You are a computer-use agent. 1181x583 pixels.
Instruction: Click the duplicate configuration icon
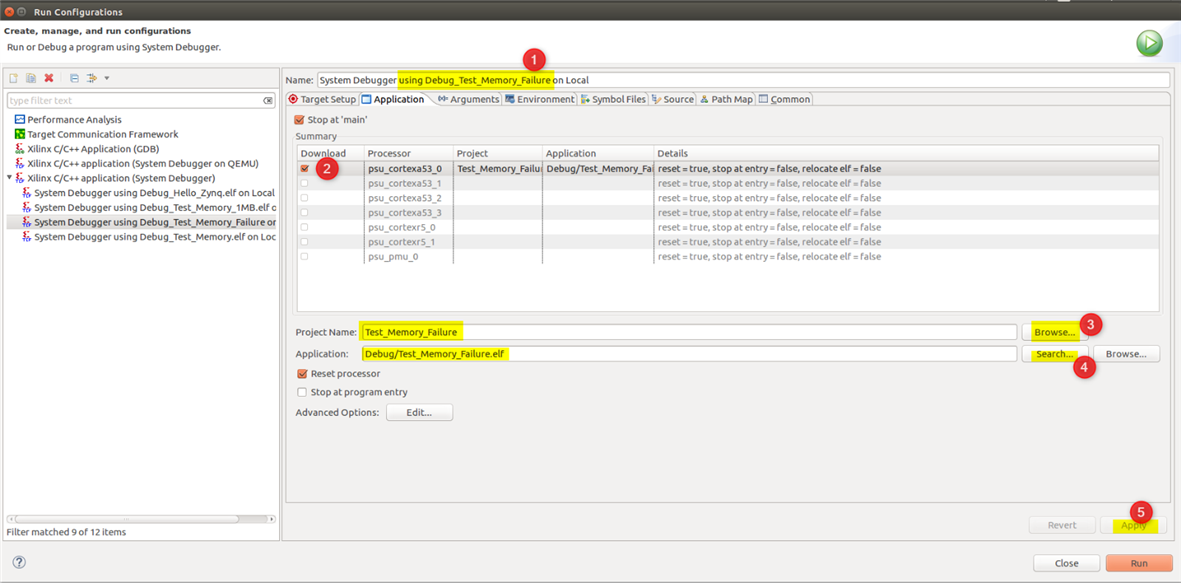coord(31,78)
